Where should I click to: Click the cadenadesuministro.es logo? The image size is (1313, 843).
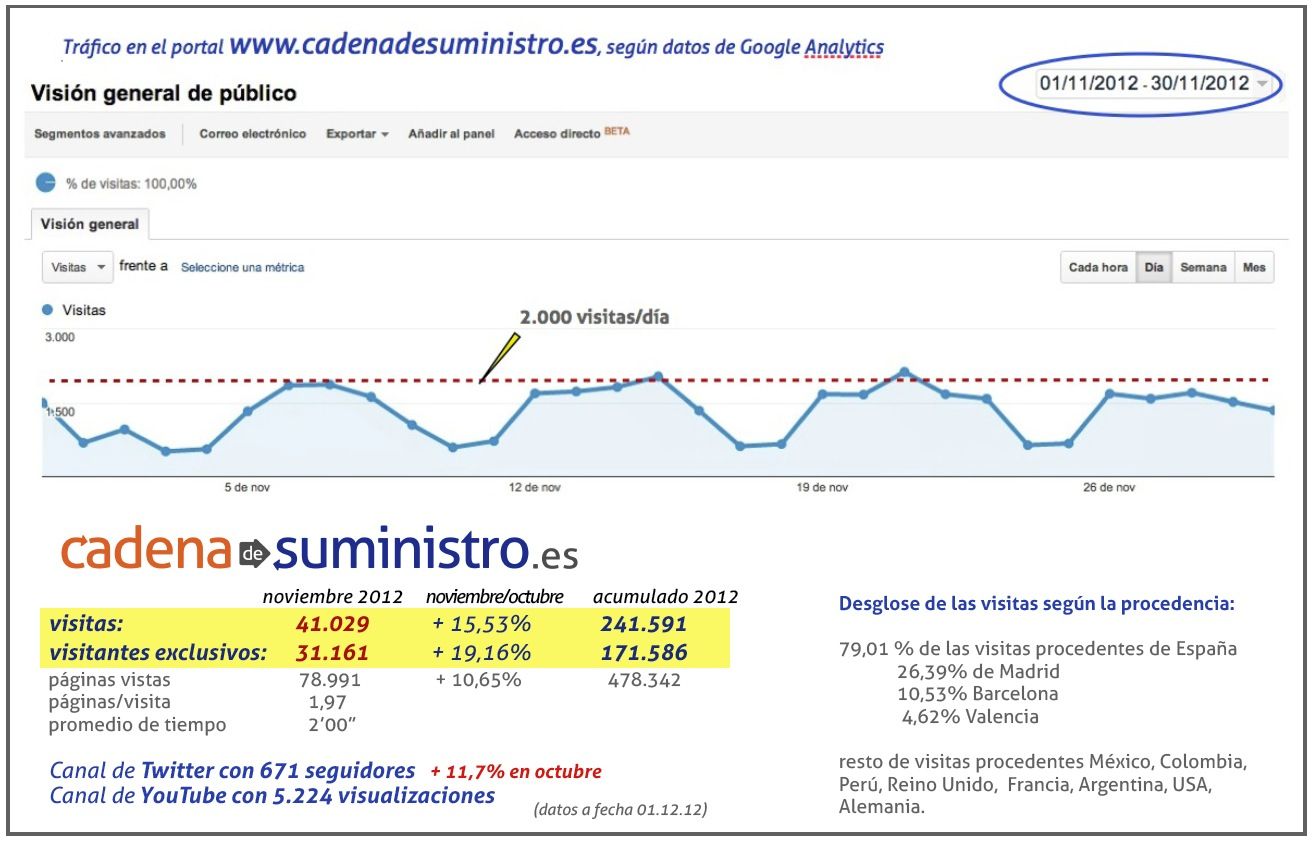(319, 551)
